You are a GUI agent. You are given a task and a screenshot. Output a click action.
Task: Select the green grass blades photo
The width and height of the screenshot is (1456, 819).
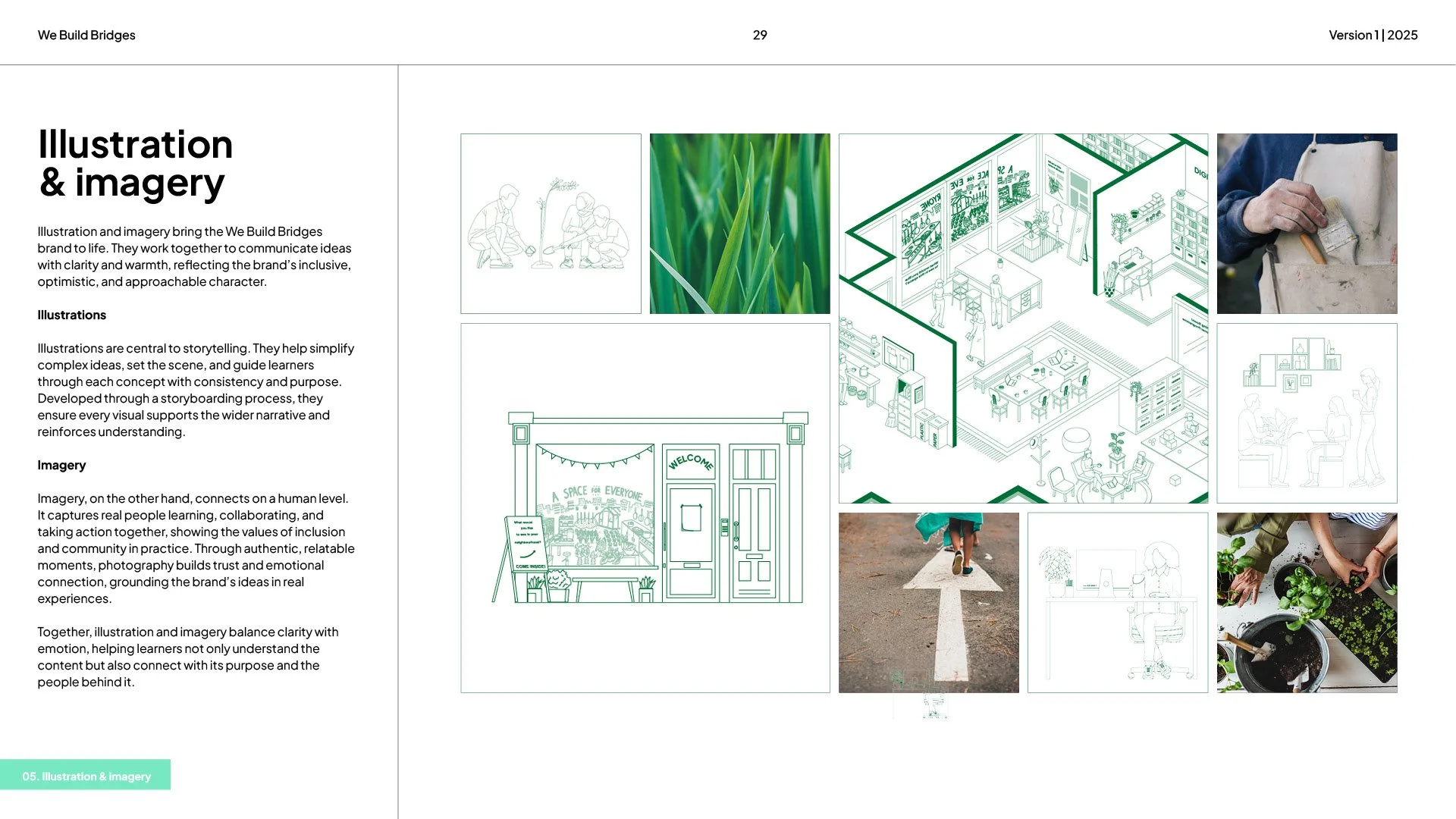[739, 224]
